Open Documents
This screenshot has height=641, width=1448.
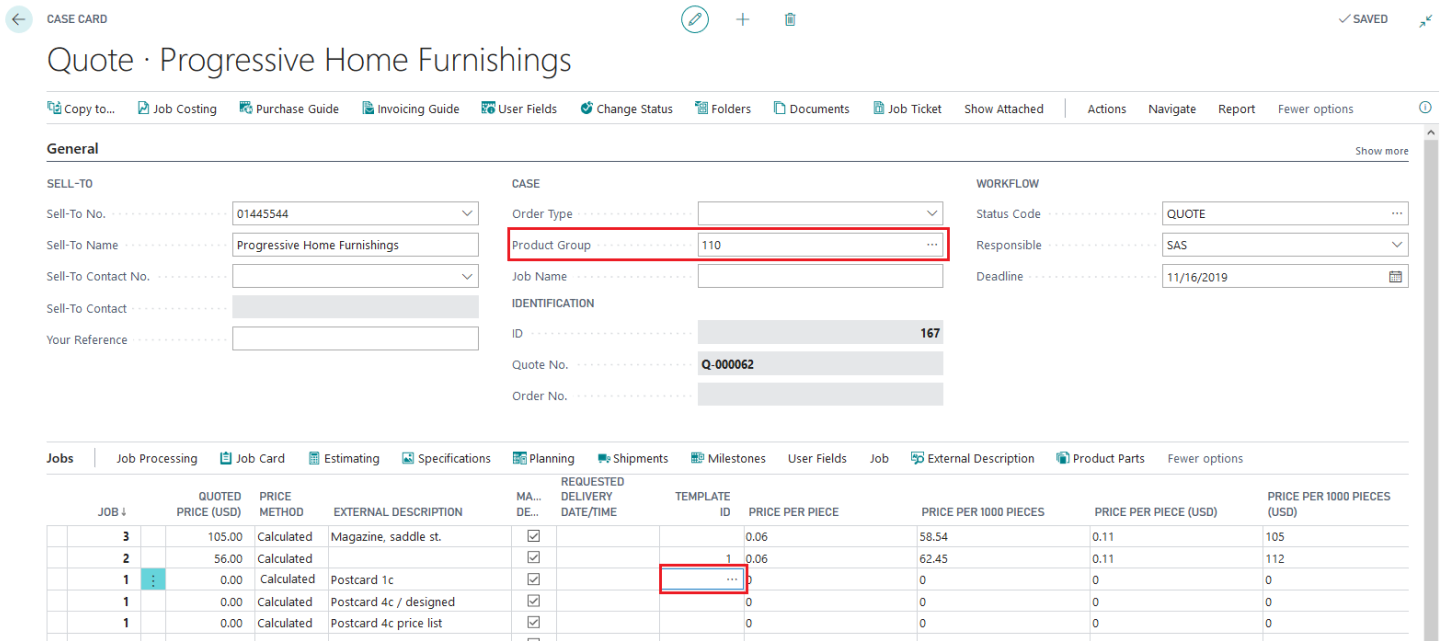click(x=811, y=109)
